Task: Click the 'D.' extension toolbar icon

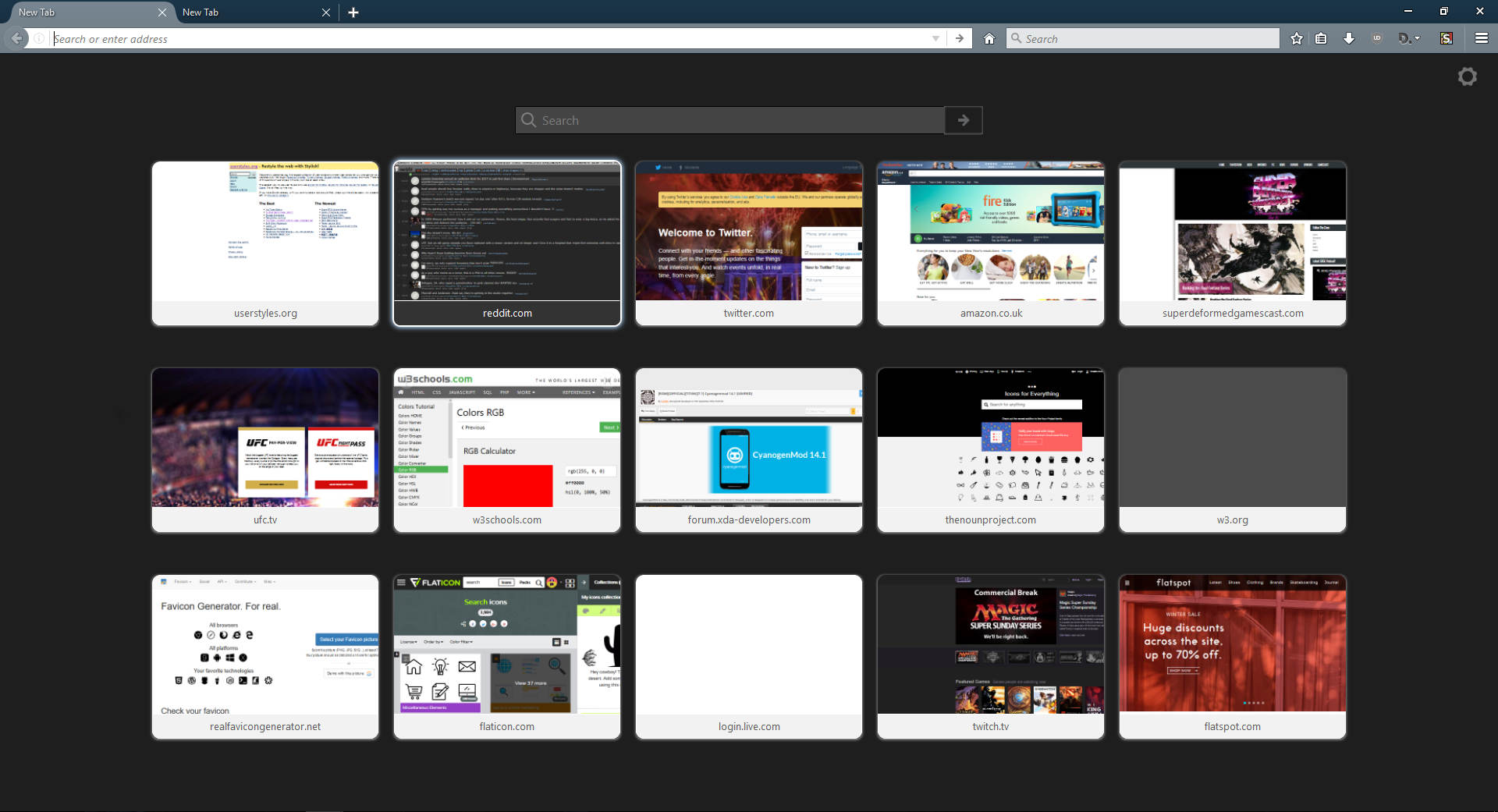Action: (1404, 38)
